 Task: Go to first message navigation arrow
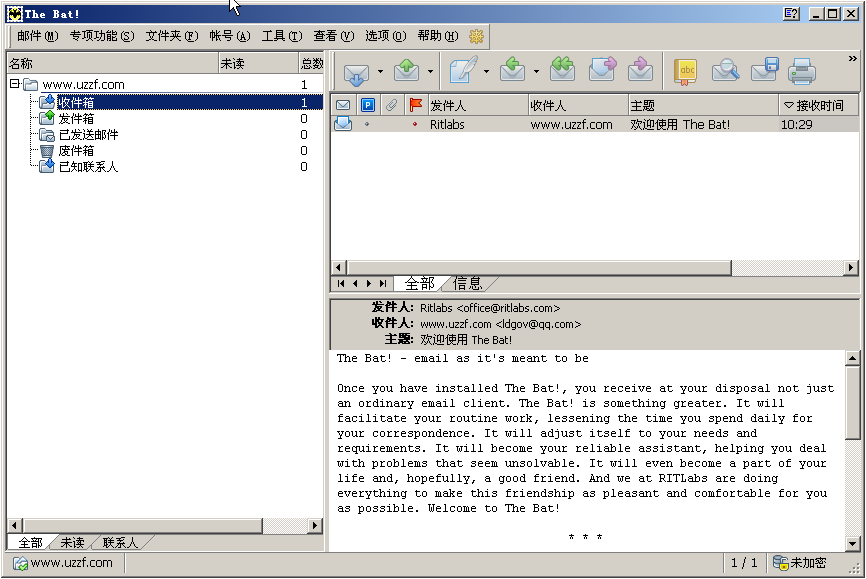click(x=341, y=283)
